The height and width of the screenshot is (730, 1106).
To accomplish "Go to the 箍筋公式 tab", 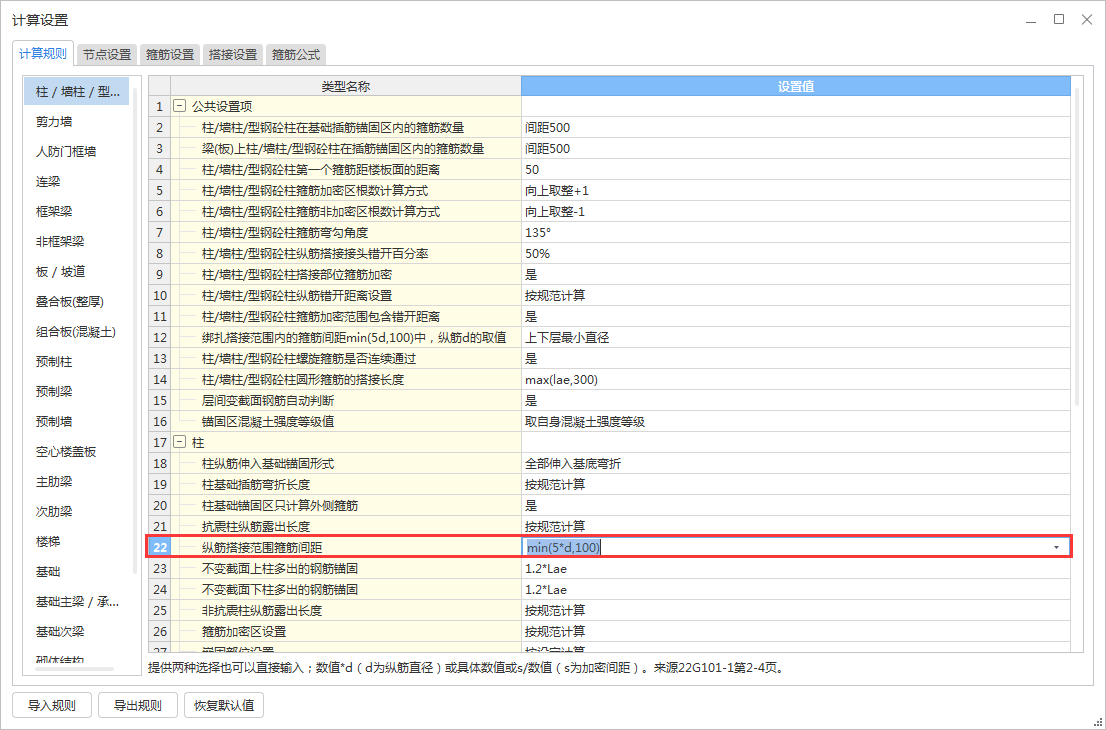I will pos(296,54).
